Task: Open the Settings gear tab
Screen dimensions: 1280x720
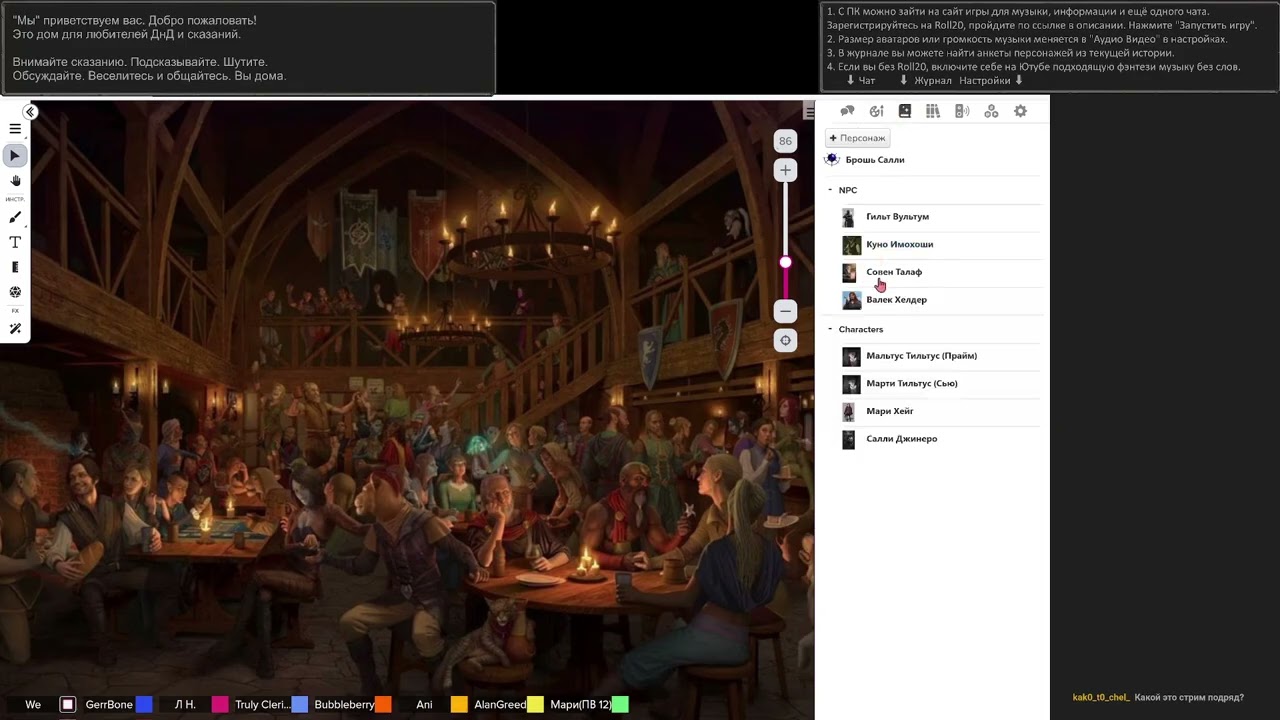Action: (1020, 111)
